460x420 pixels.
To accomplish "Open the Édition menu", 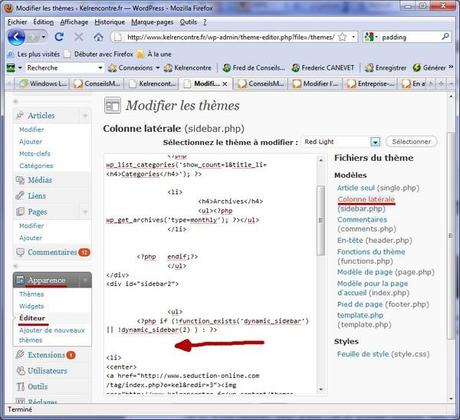I will 43,22.
